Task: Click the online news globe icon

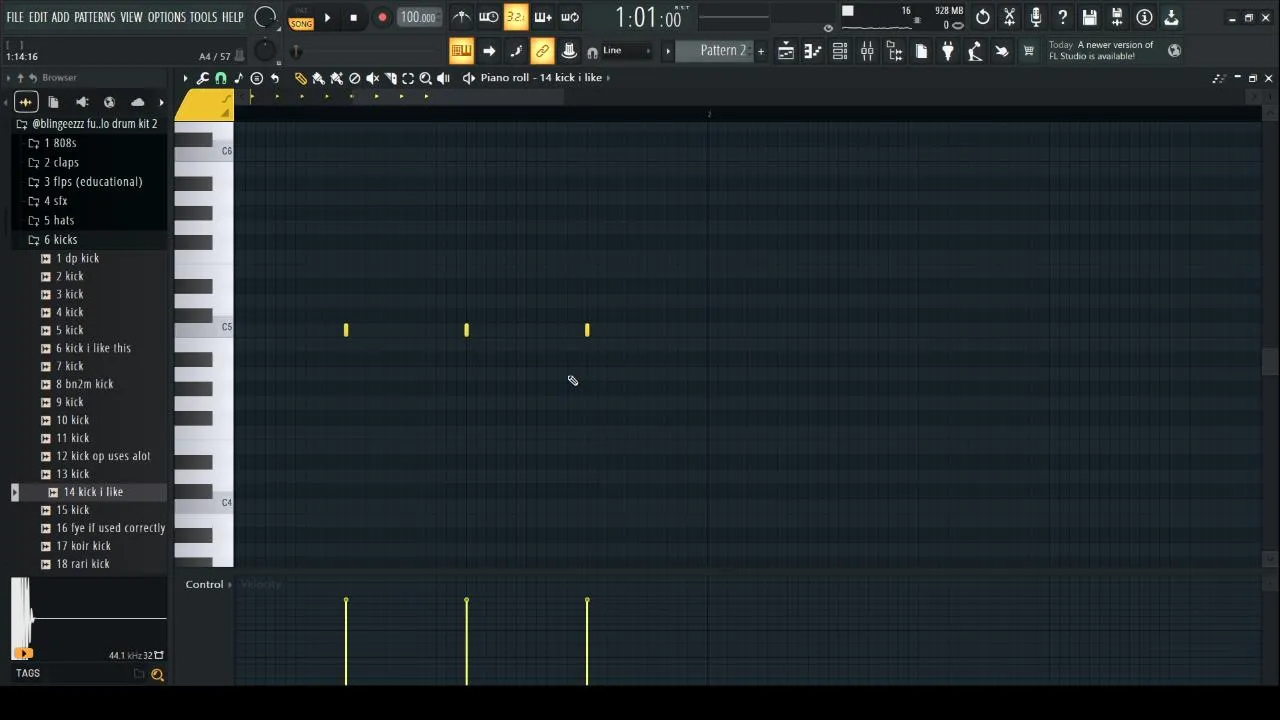Action: pos(1175,50)
